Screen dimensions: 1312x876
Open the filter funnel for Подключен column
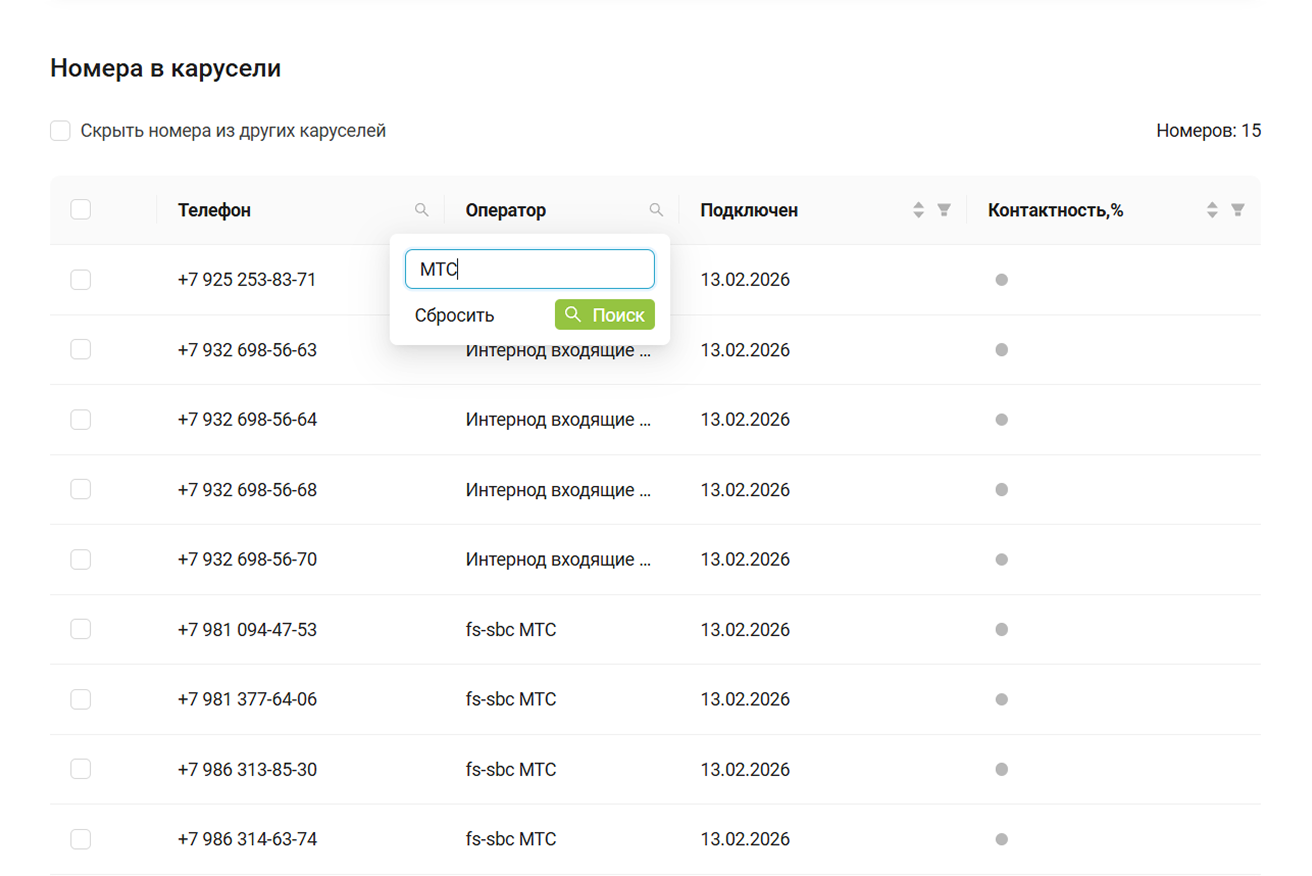coord(944,210)
